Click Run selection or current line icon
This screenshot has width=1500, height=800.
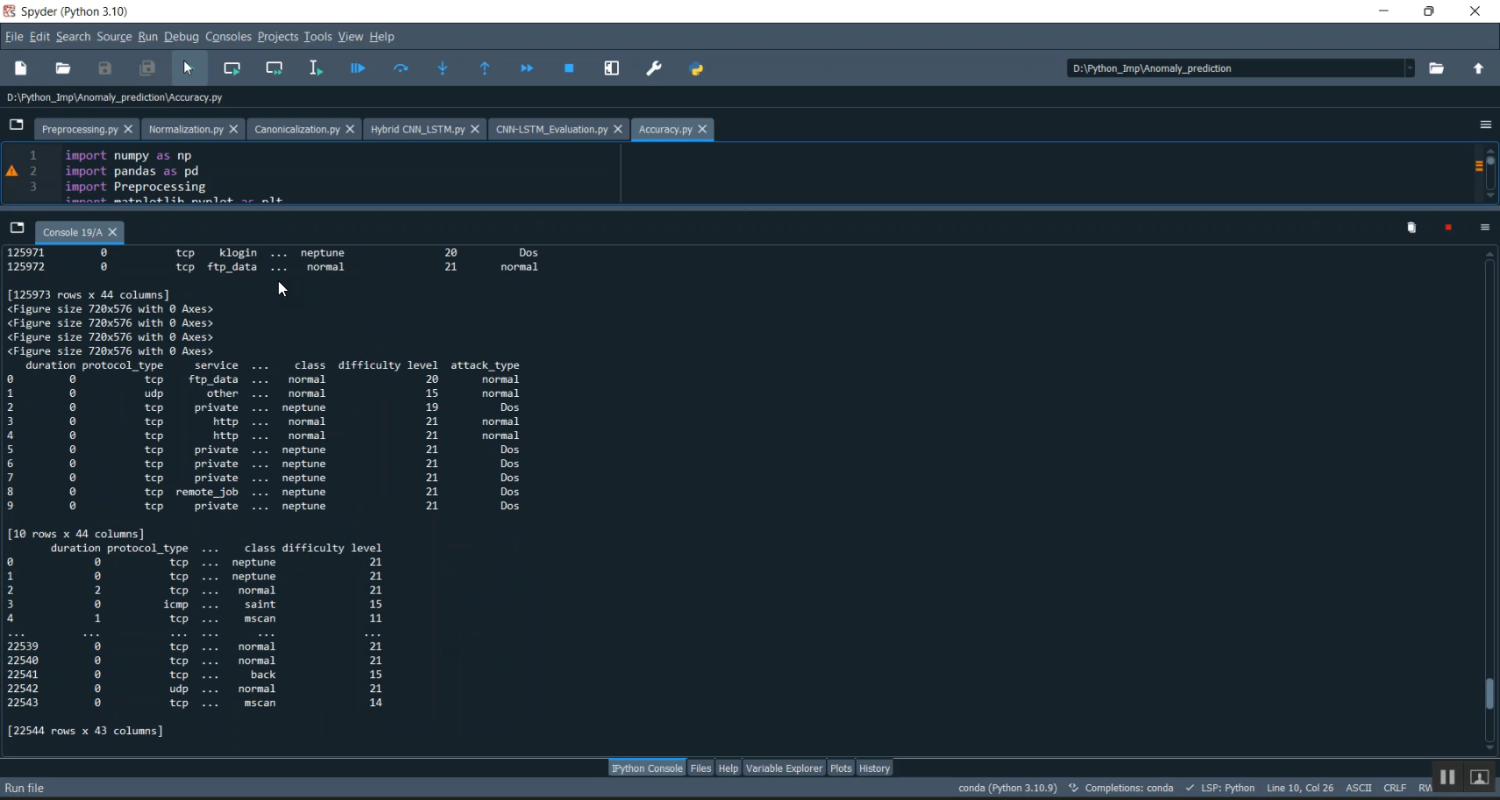click(x=316, y=69)
